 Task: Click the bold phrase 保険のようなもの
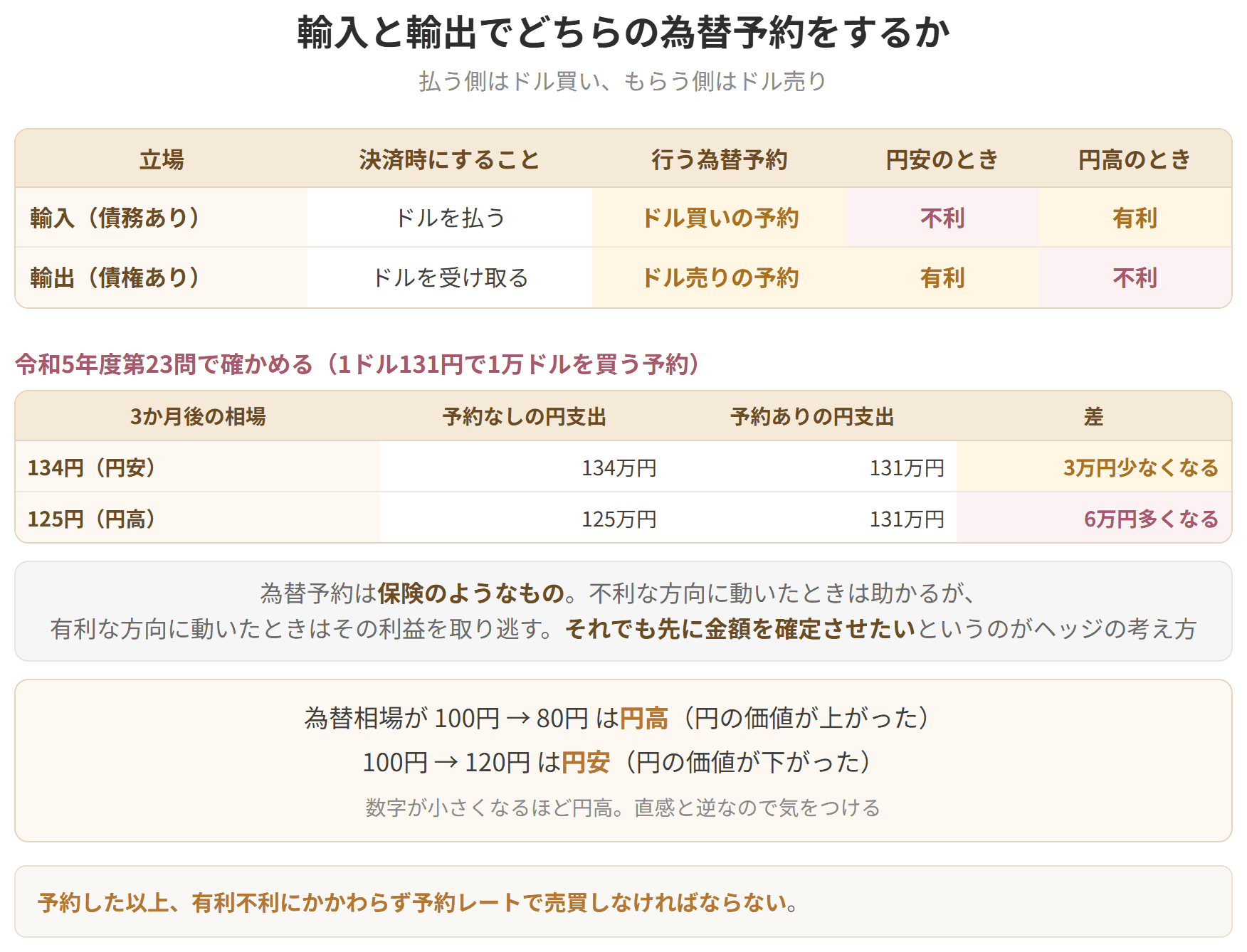tap(471, 593)
